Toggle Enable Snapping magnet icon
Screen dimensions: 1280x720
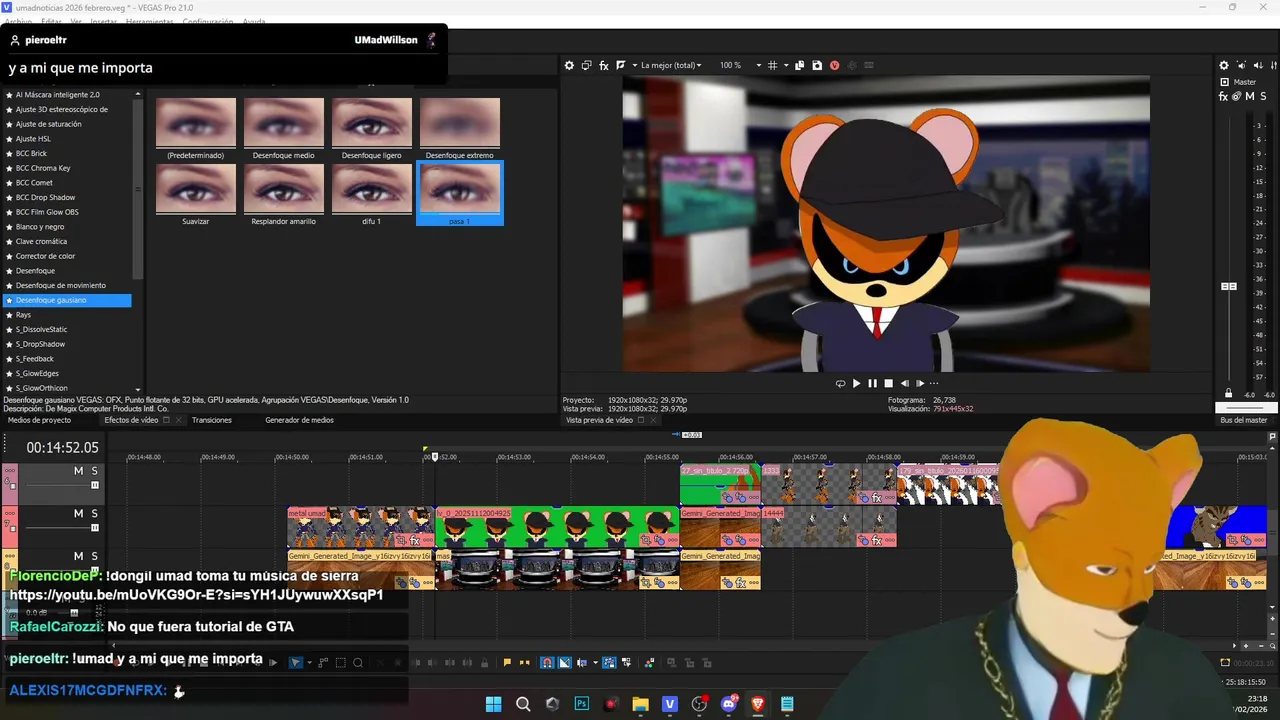pos(547,662)
